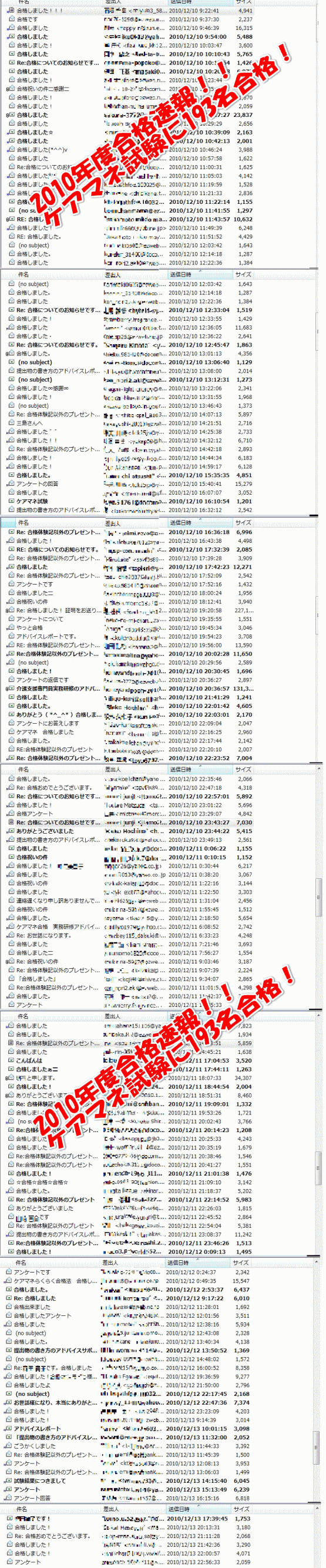The width and height of the screenshot is (326, 1568).
Task: Click envelope icon of 'アンケートの回答' email
Action: pos(11,484)
